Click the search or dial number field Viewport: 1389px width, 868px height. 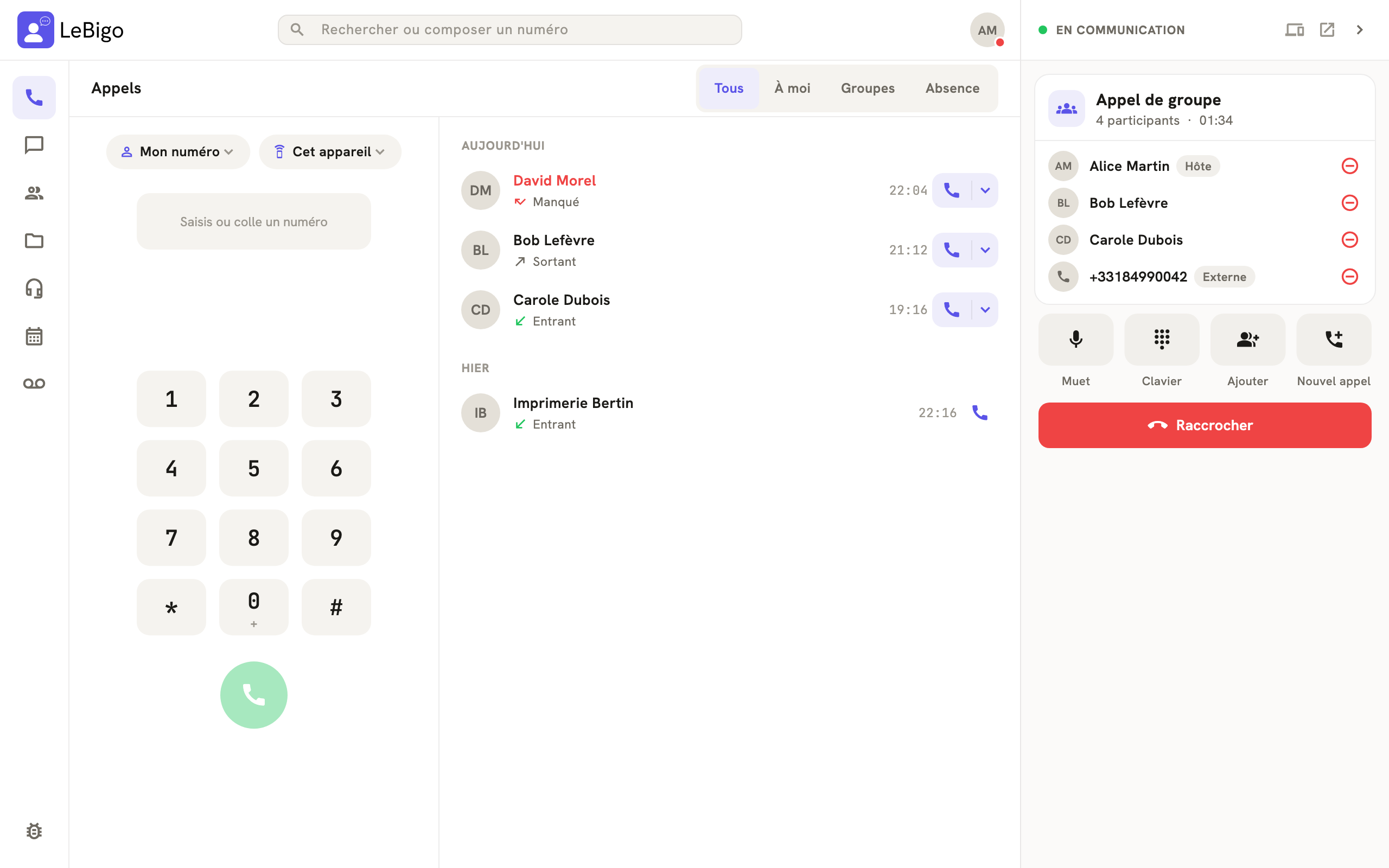pos(509,30)
